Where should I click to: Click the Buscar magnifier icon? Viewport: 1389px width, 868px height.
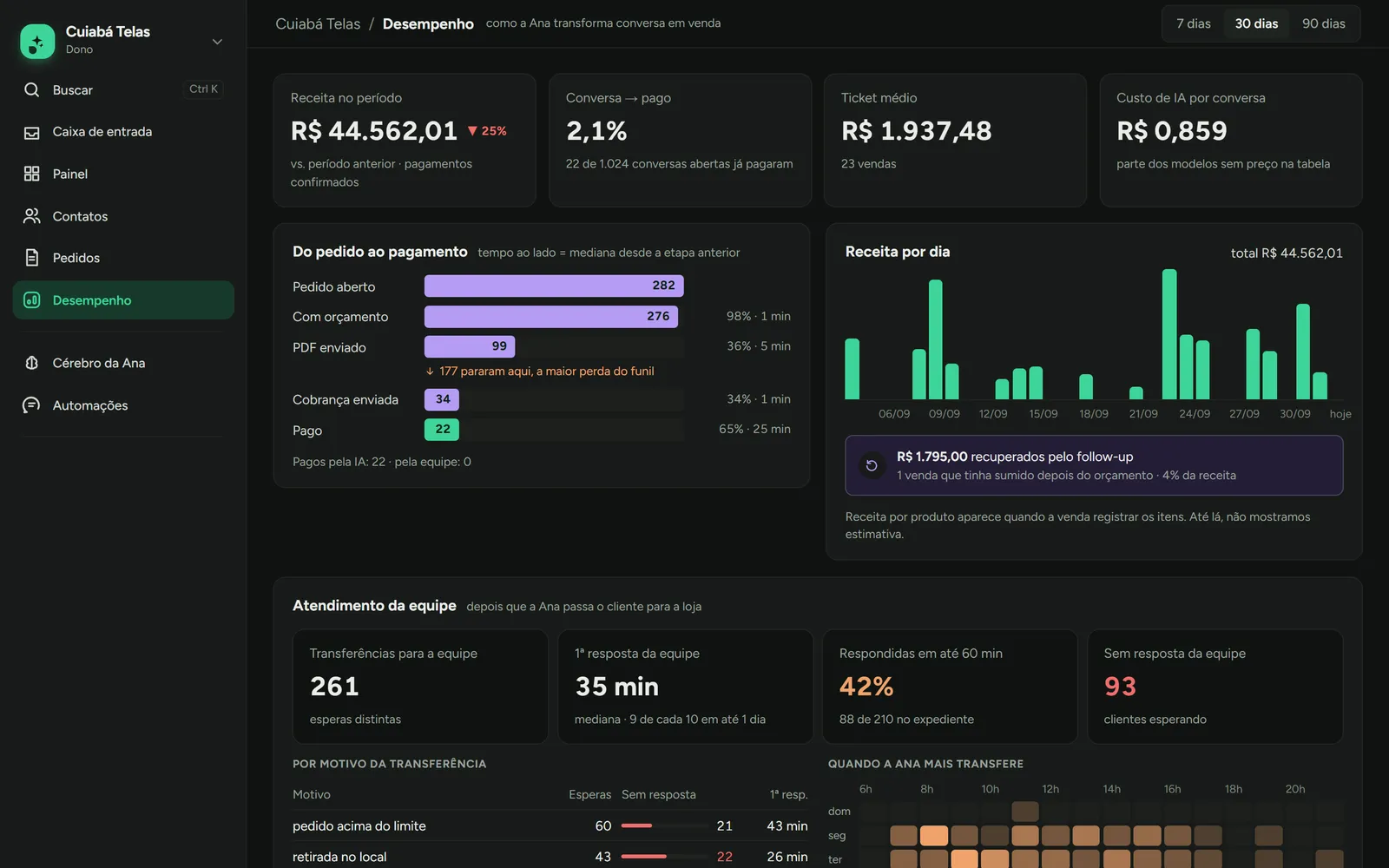(x=32, y=89)
